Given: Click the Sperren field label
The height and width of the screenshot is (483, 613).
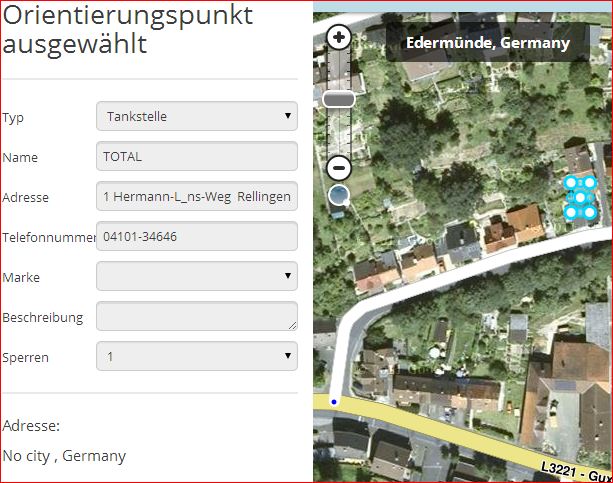Looking at the screenshot, I should tap(25, 357).
